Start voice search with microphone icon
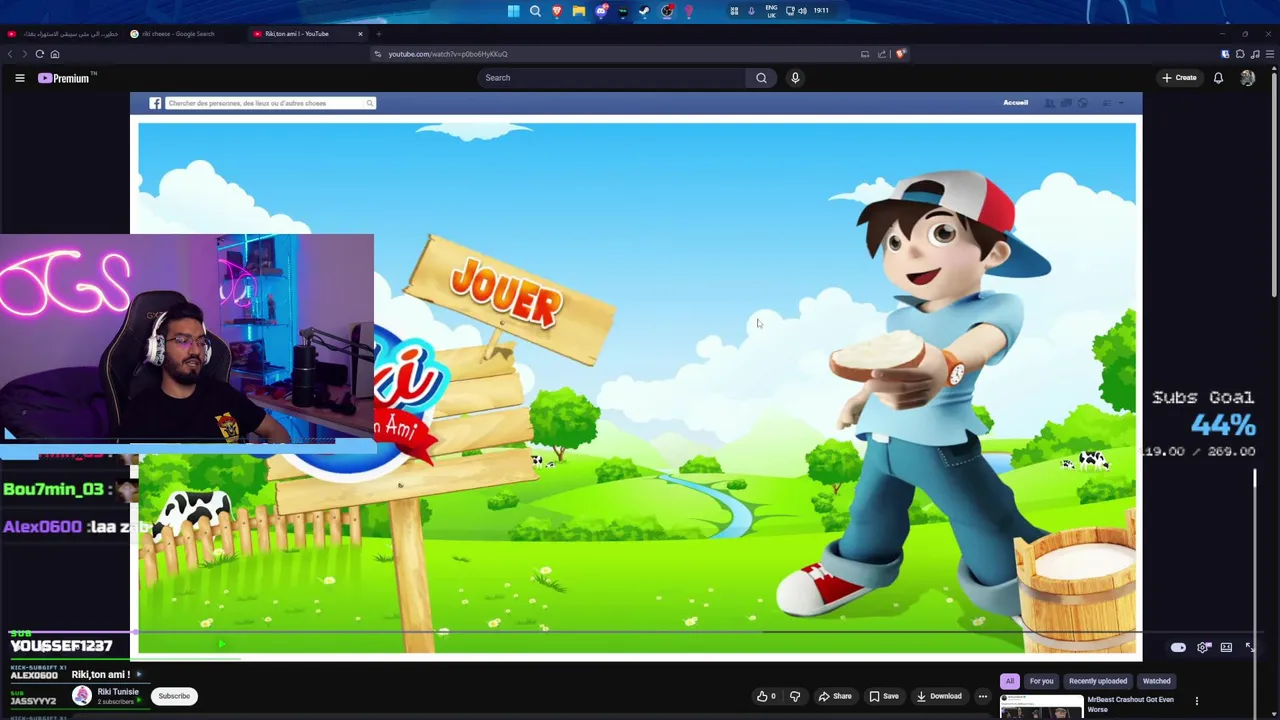 795,78
